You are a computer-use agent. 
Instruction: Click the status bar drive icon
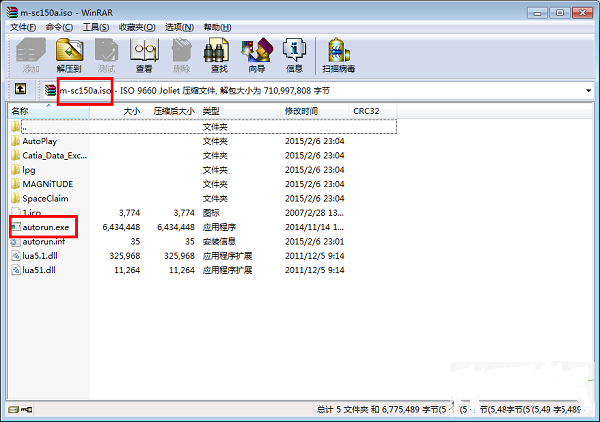pos(13,409)
